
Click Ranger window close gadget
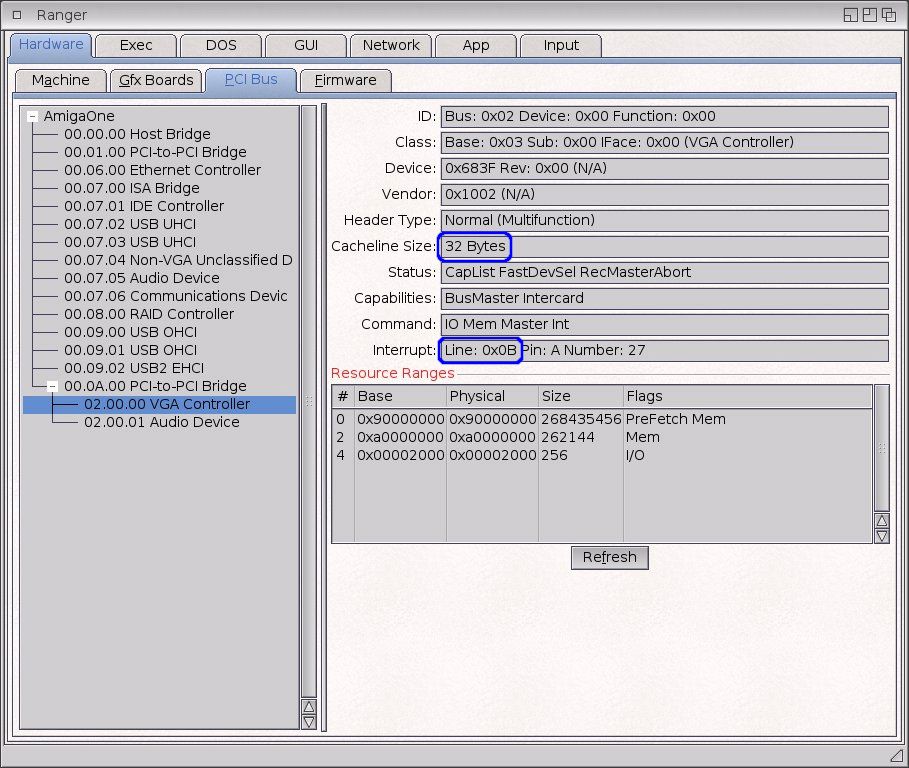tap(17, 15)
